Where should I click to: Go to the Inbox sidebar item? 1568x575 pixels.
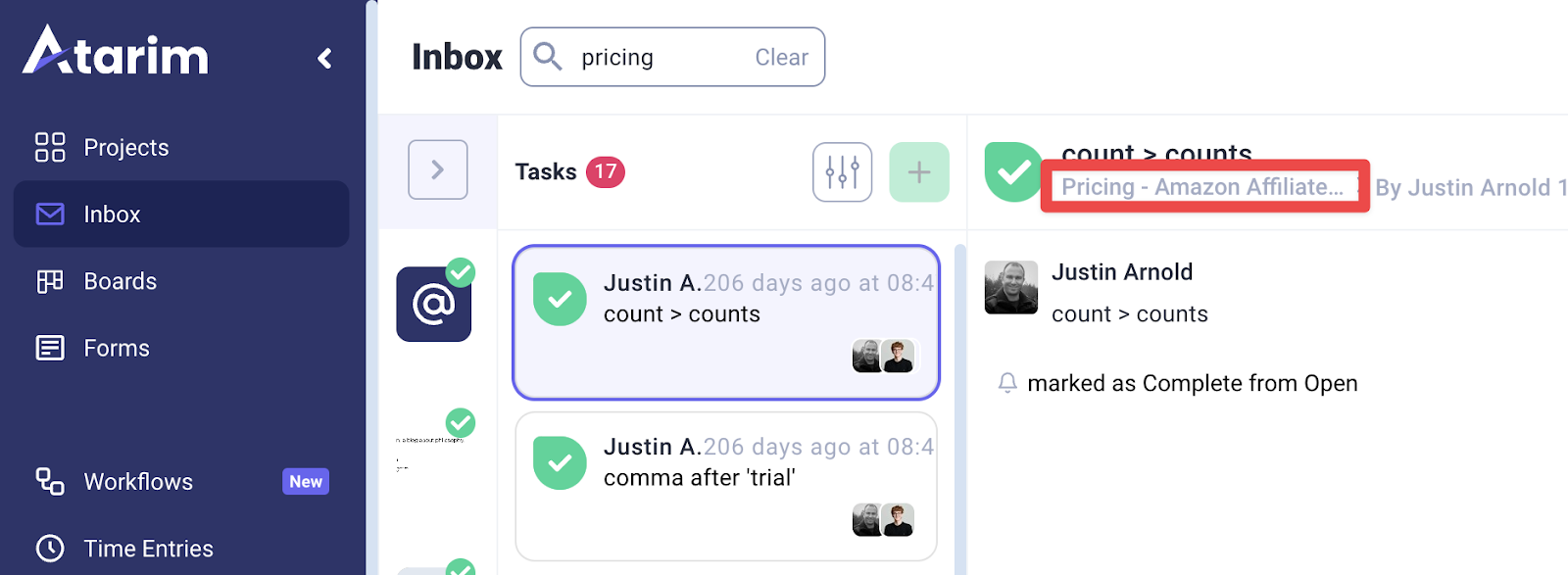tap(112, 215)
